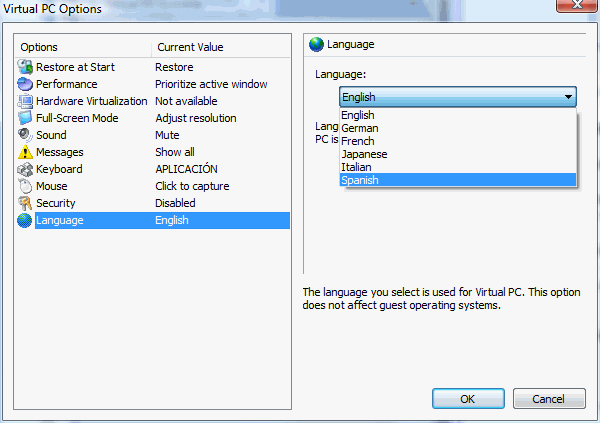
Task: Click the Language globe icon in list
Action: coord(25,220)
